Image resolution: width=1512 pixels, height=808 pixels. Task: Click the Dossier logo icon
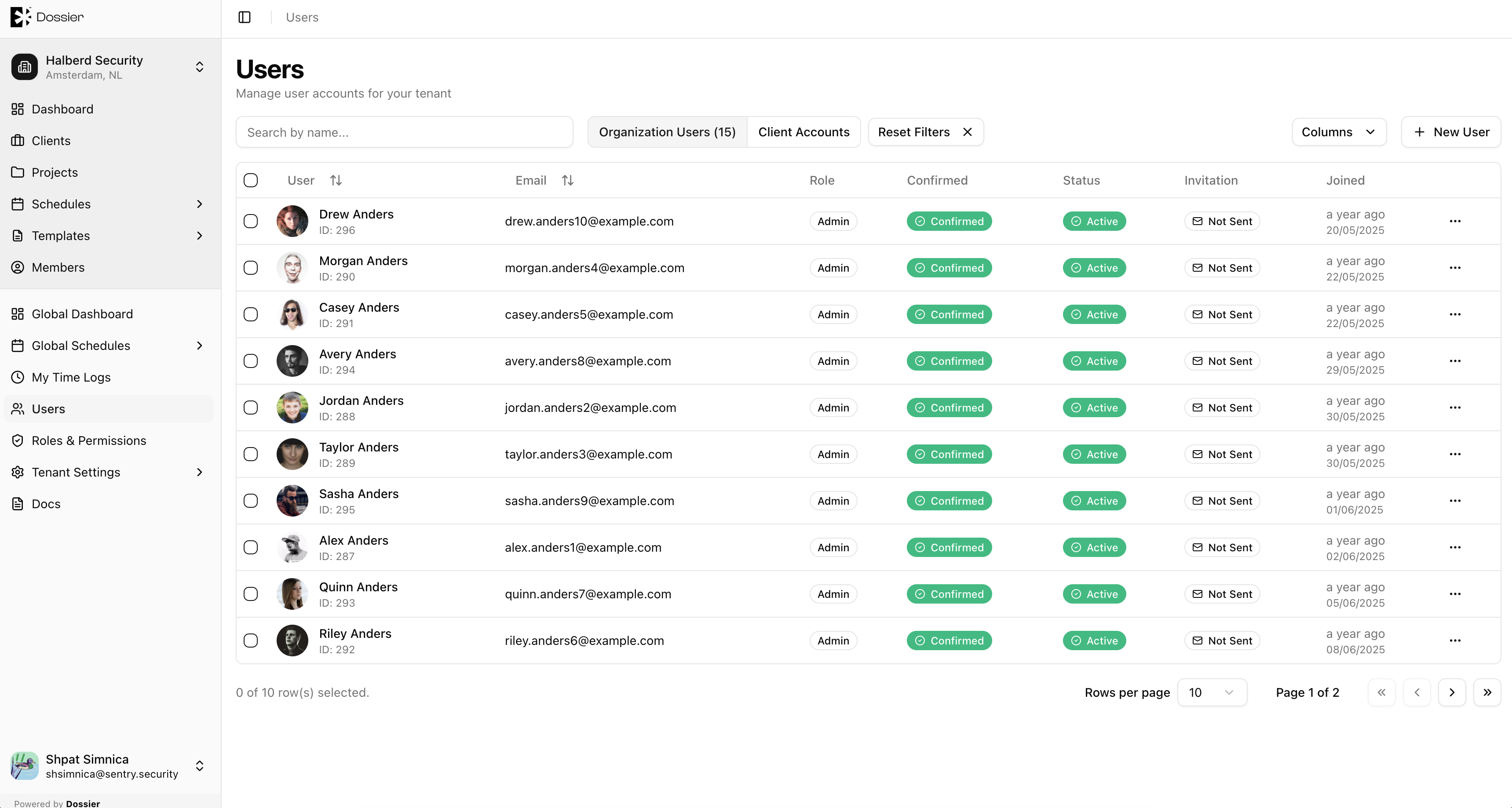21,17
